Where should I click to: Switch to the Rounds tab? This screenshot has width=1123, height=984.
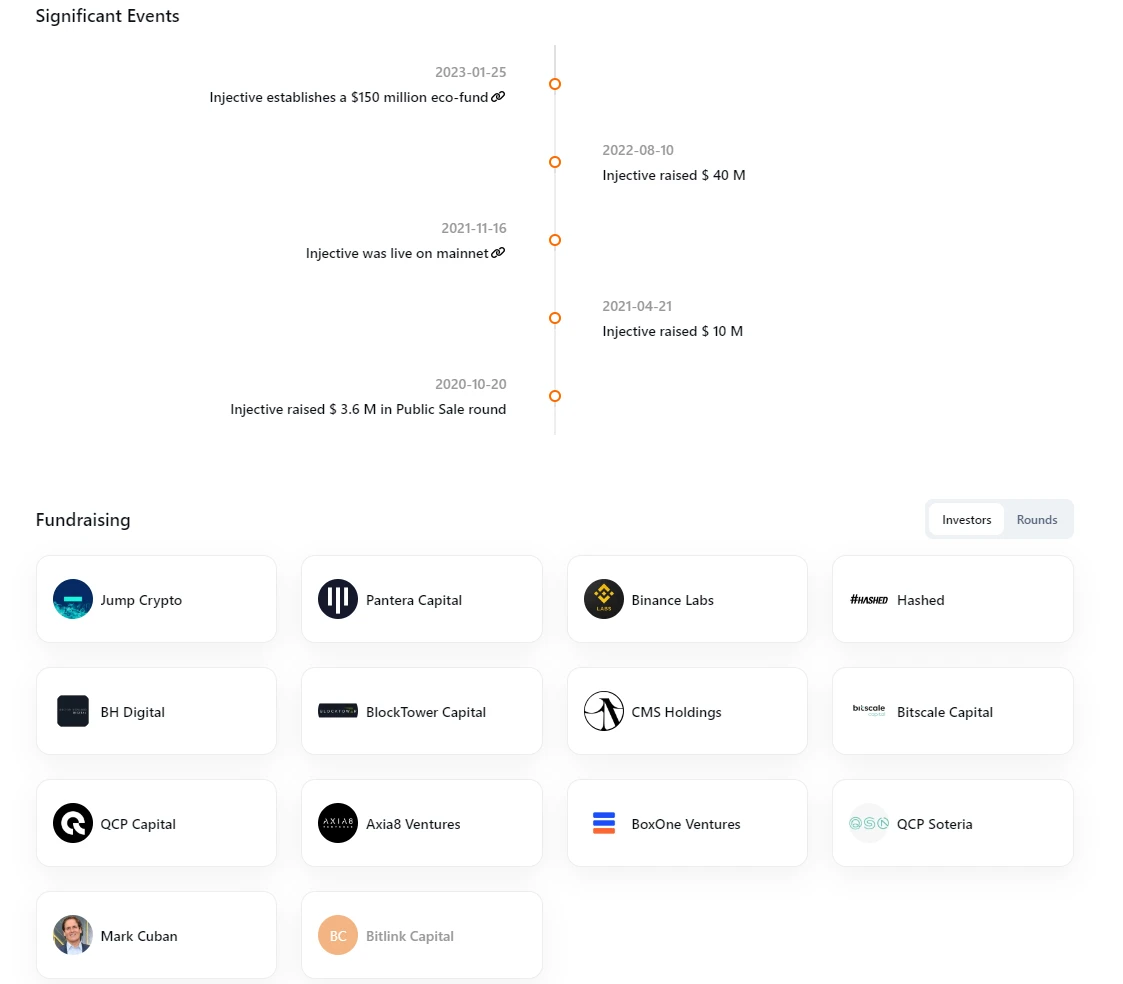coord(1036,519)
